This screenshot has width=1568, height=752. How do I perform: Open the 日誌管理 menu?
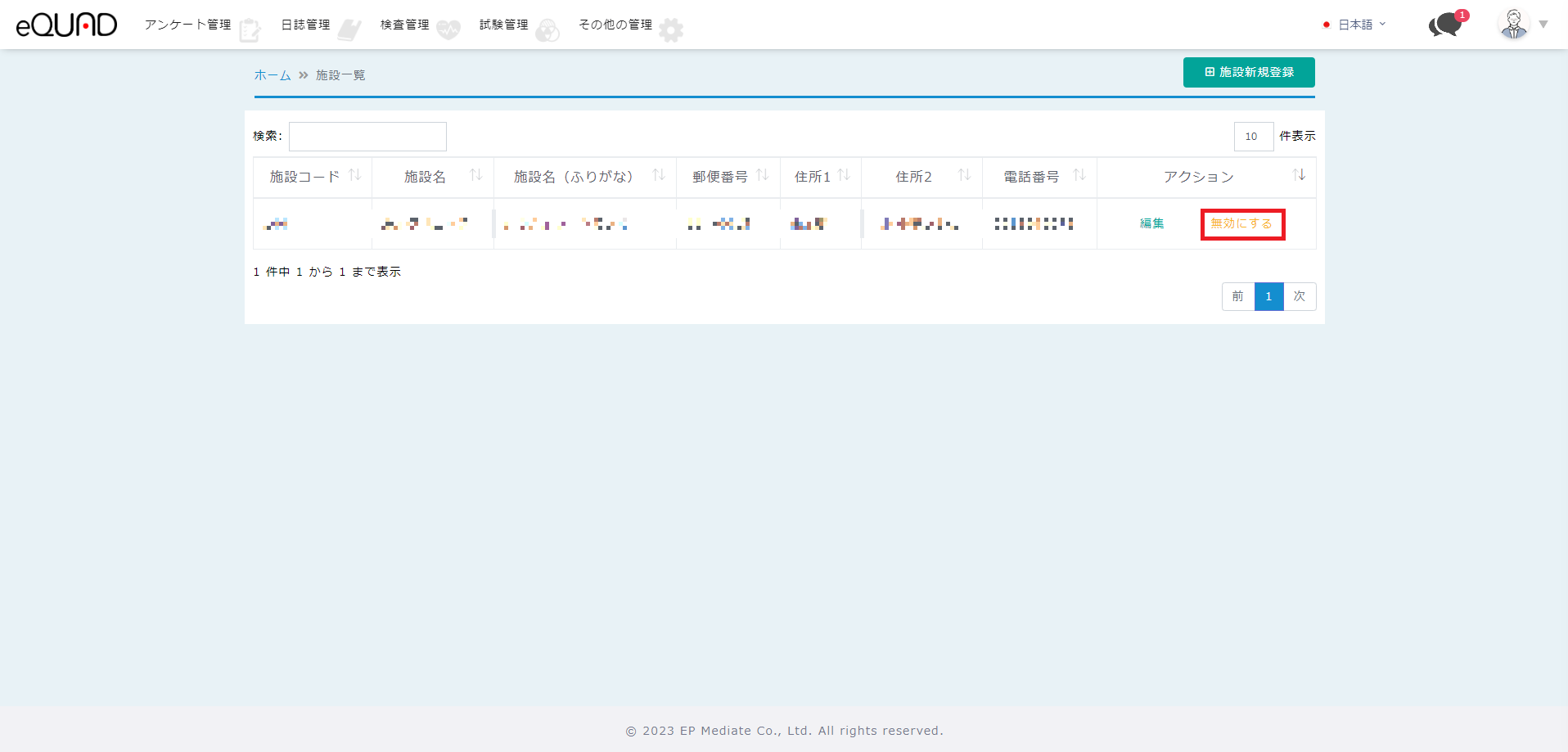(306, 25)
